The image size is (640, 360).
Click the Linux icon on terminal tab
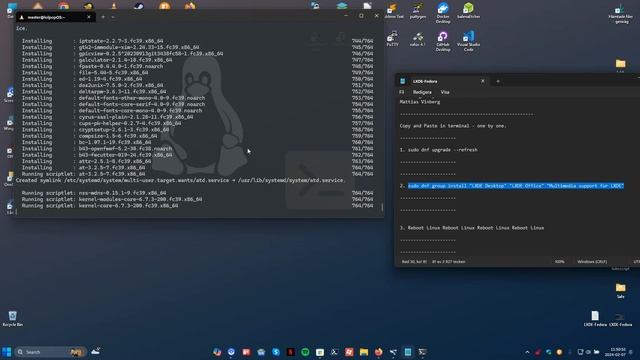tap(21, 17)
